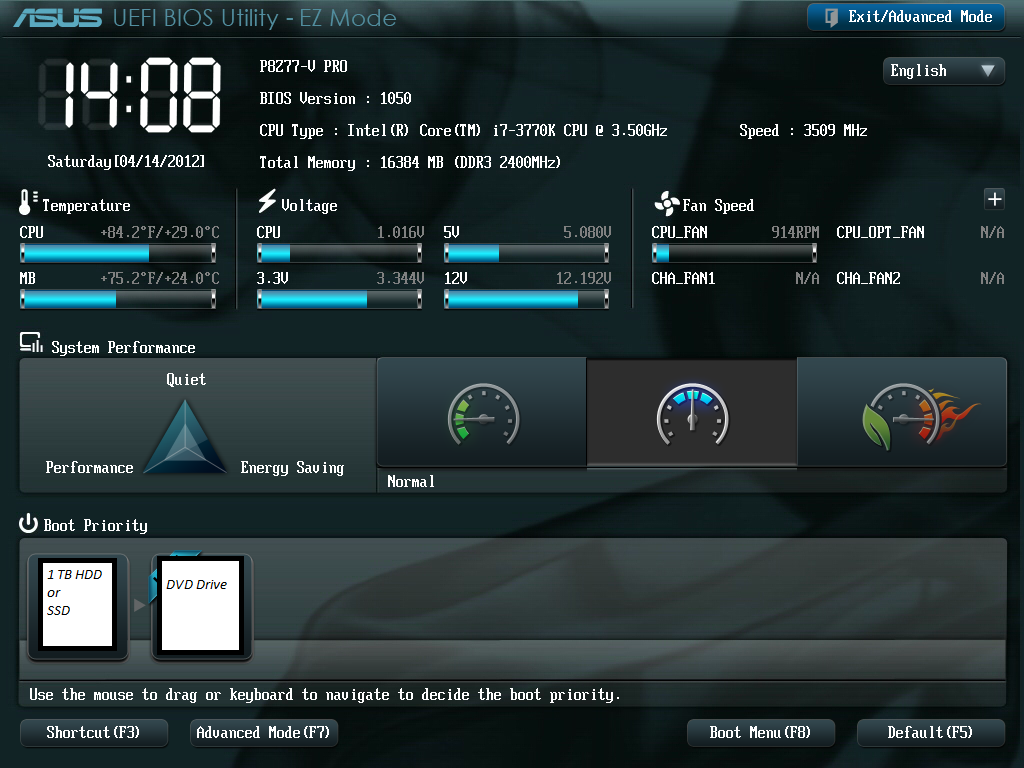Click the MB temperature bar

118,299
